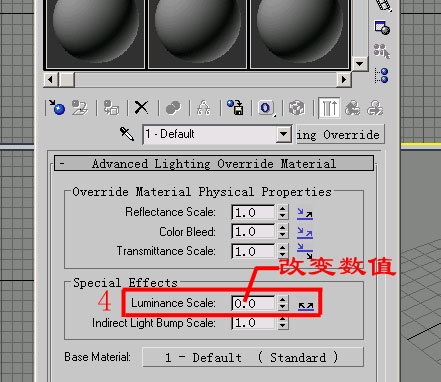Click the horizontal scrollbar right arrow
This screenshot has width=441, height=382.
pyautogui.click(x=344, y=80)
